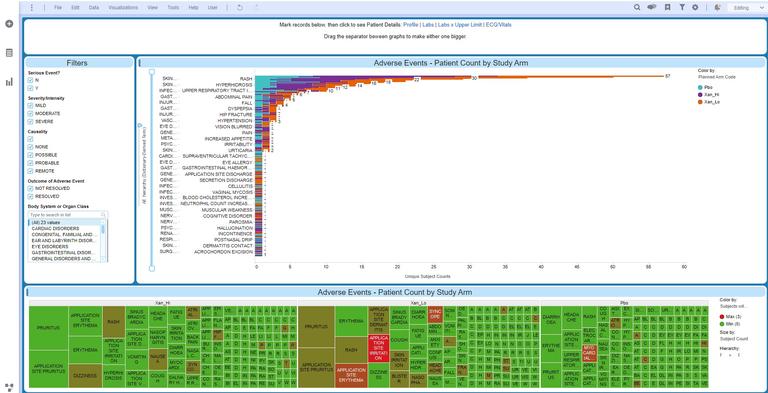This screenshot has height=393, width=768.
Task: Uncheck the MILD severity checkbox
Action: click(30, 105)
